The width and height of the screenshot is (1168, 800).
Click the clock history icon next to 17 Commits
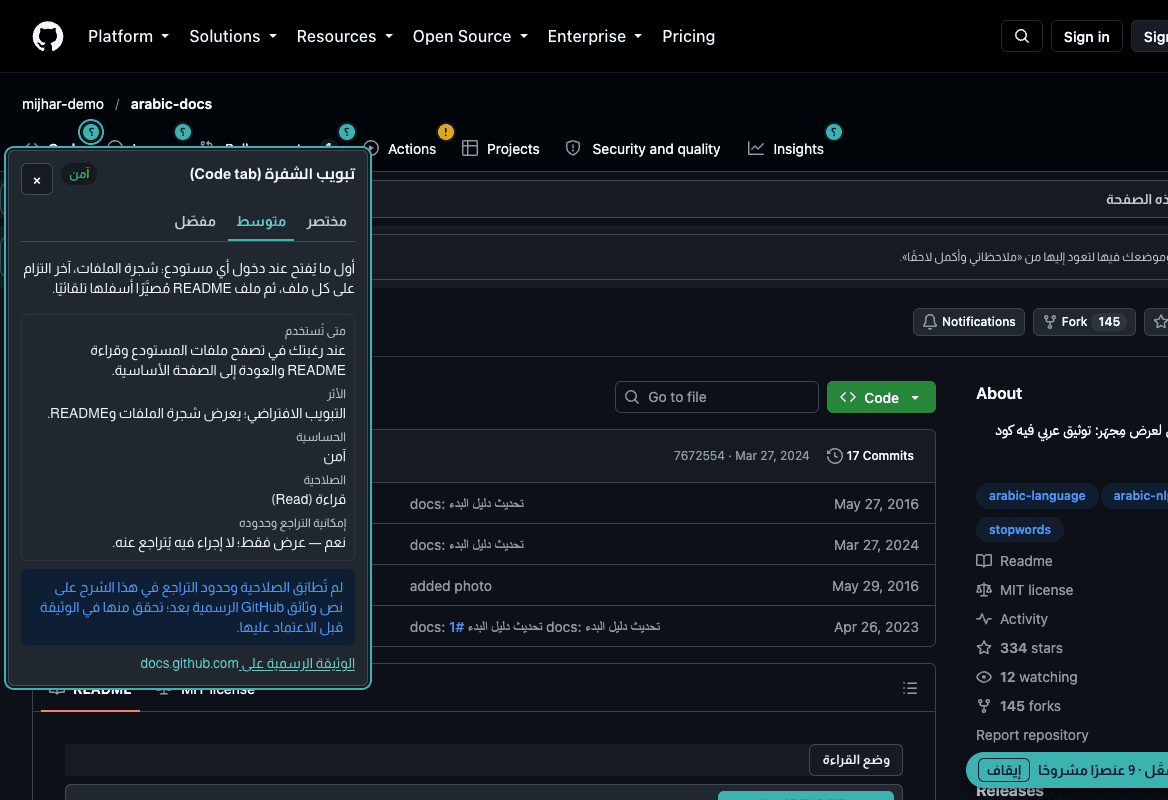click(834, 456)
